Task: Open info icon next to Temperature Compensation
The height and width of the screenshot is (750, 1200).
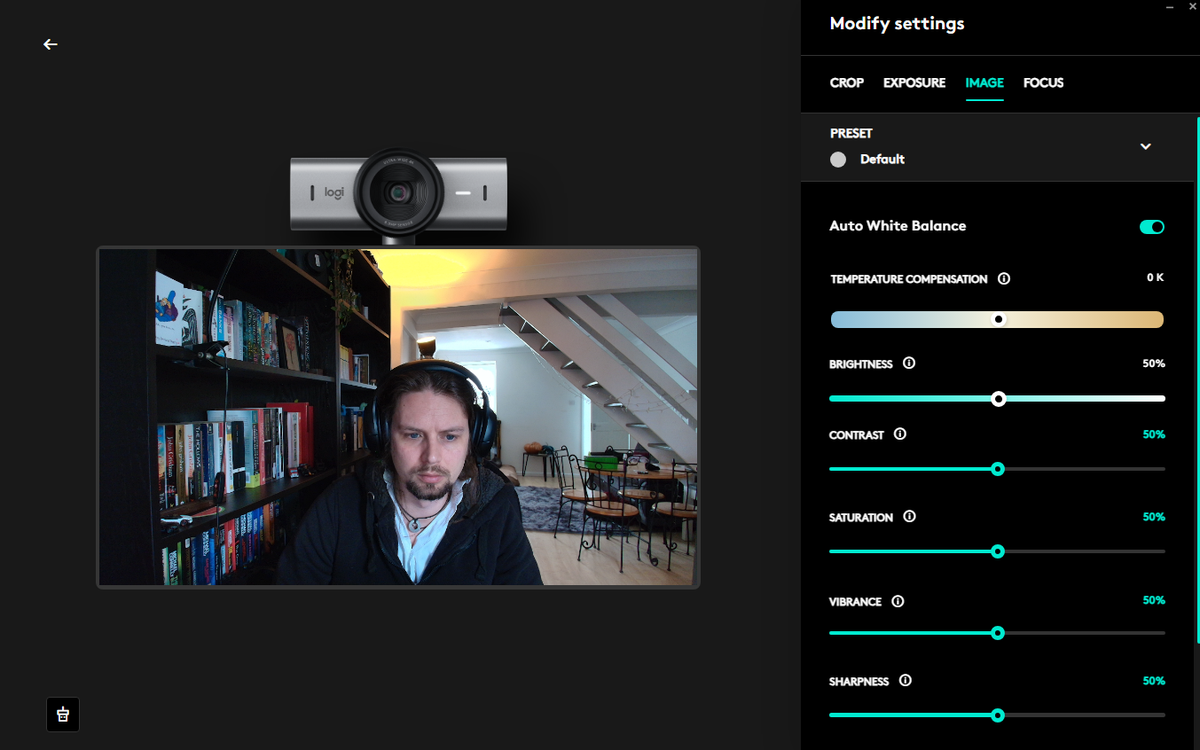Action: (1004, 279)
